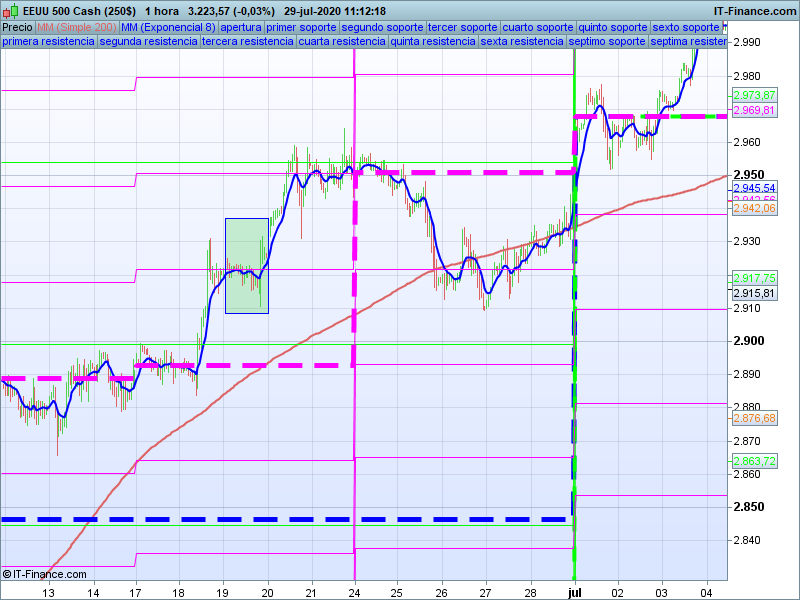Click the primer soporte label
800x600 pixels.
point(303,27)
